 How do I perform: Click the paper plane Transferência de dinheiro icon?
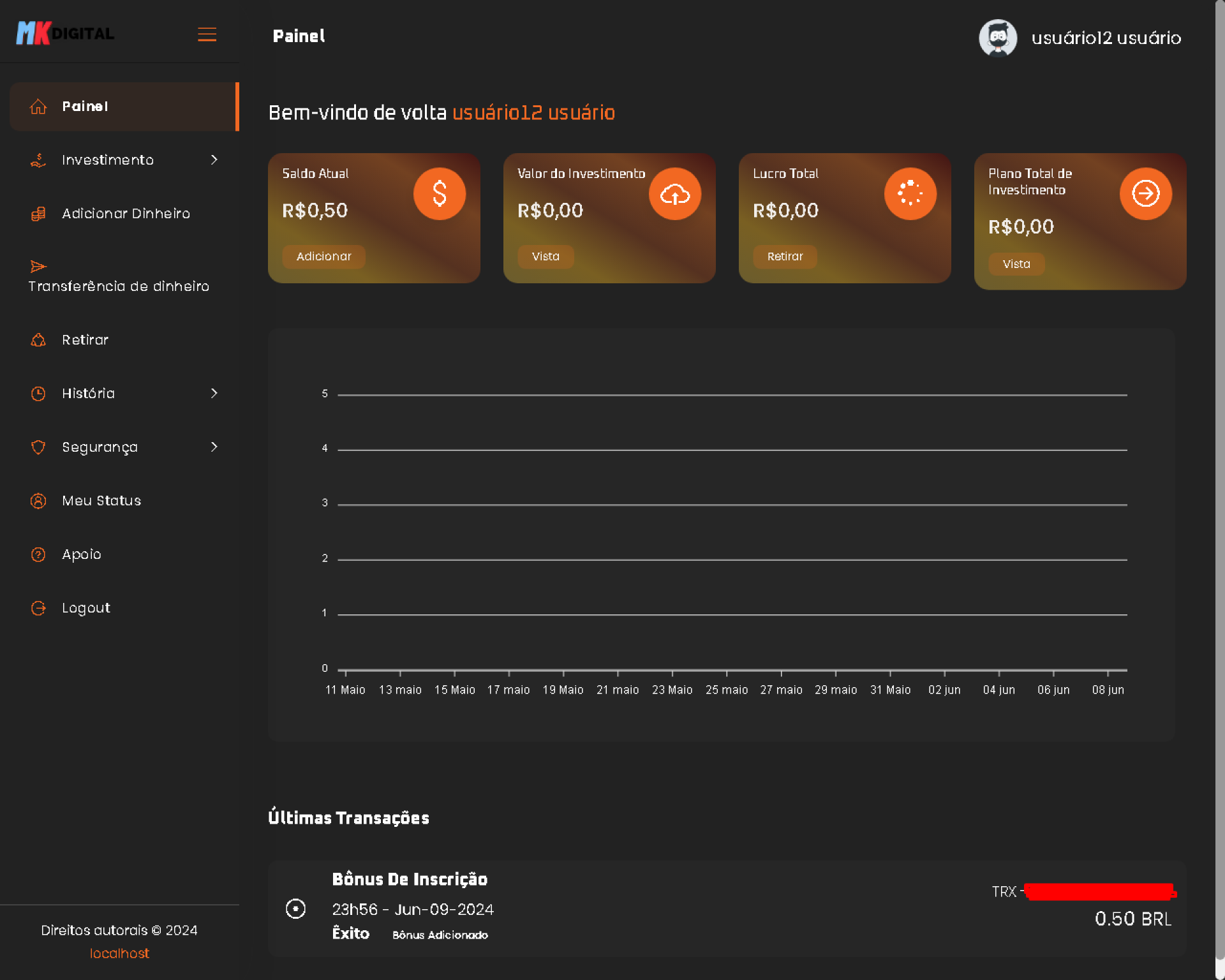click(38, 266)
